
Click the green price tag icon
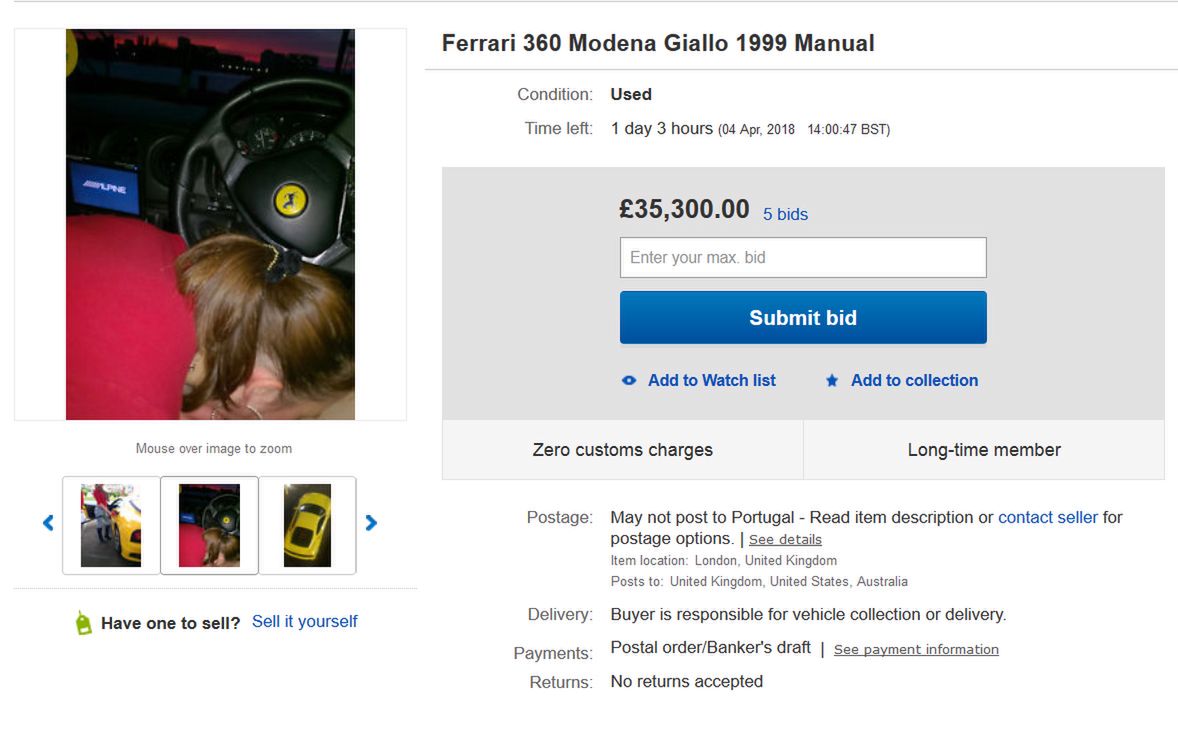(x=83, y=623)
